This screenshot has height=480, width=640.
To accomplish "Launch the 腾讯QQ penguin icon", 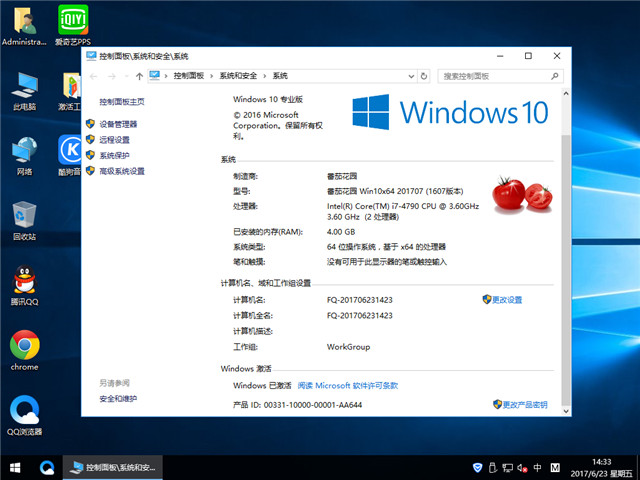I will click(24, 286).
